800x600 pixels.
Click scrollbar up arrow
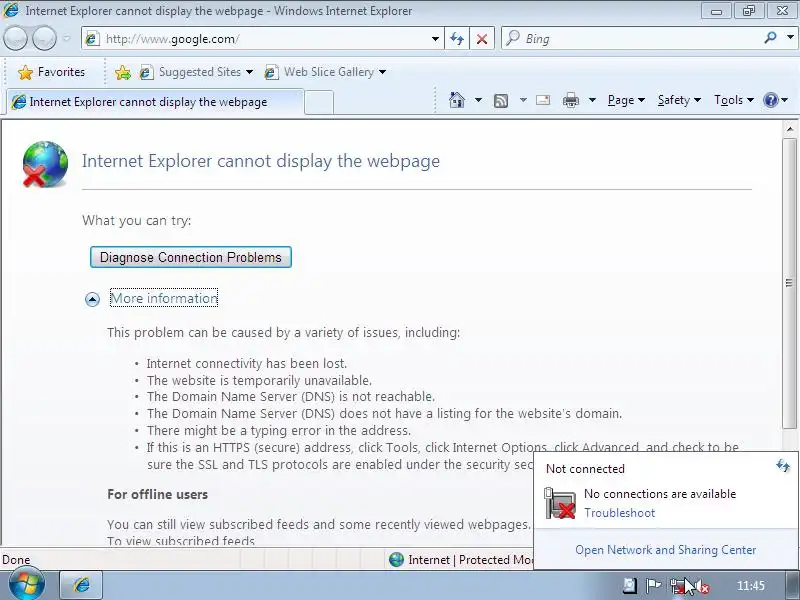coord(790,130)
